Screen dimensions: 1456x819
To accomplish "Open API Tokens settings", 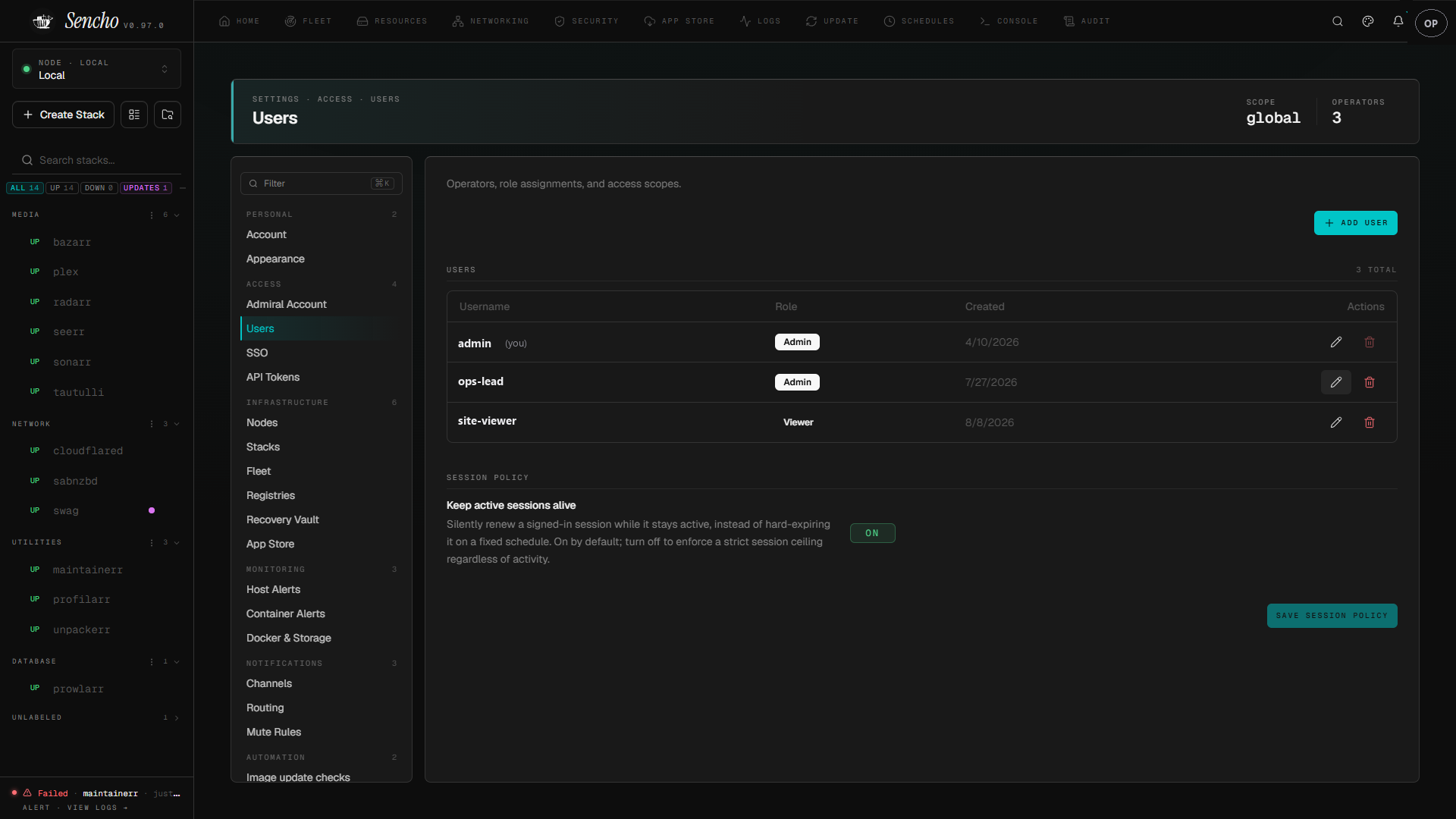I will pyautogui.click(x=321, y=377).
